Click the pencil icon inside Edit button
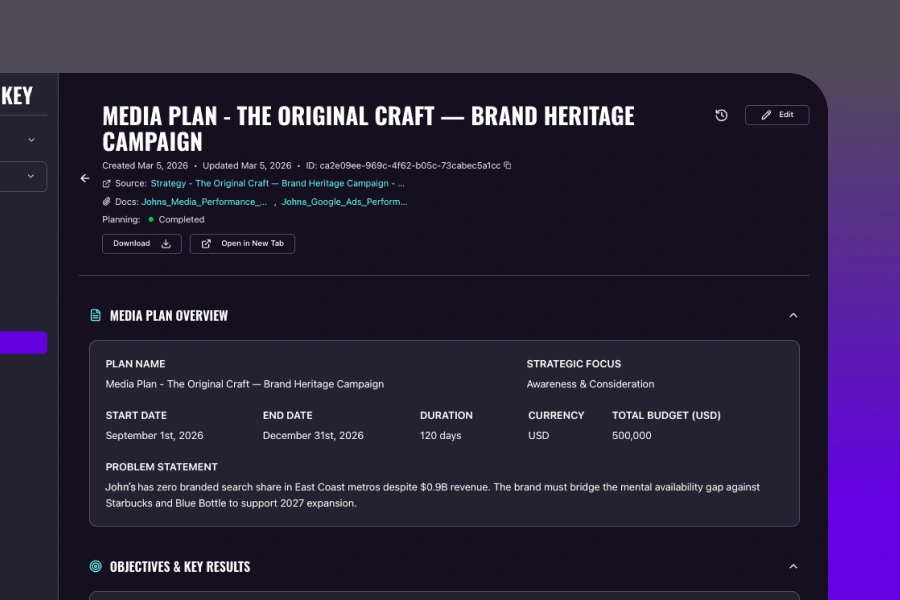This screenshot has width=900, height=600. point(766,114)
